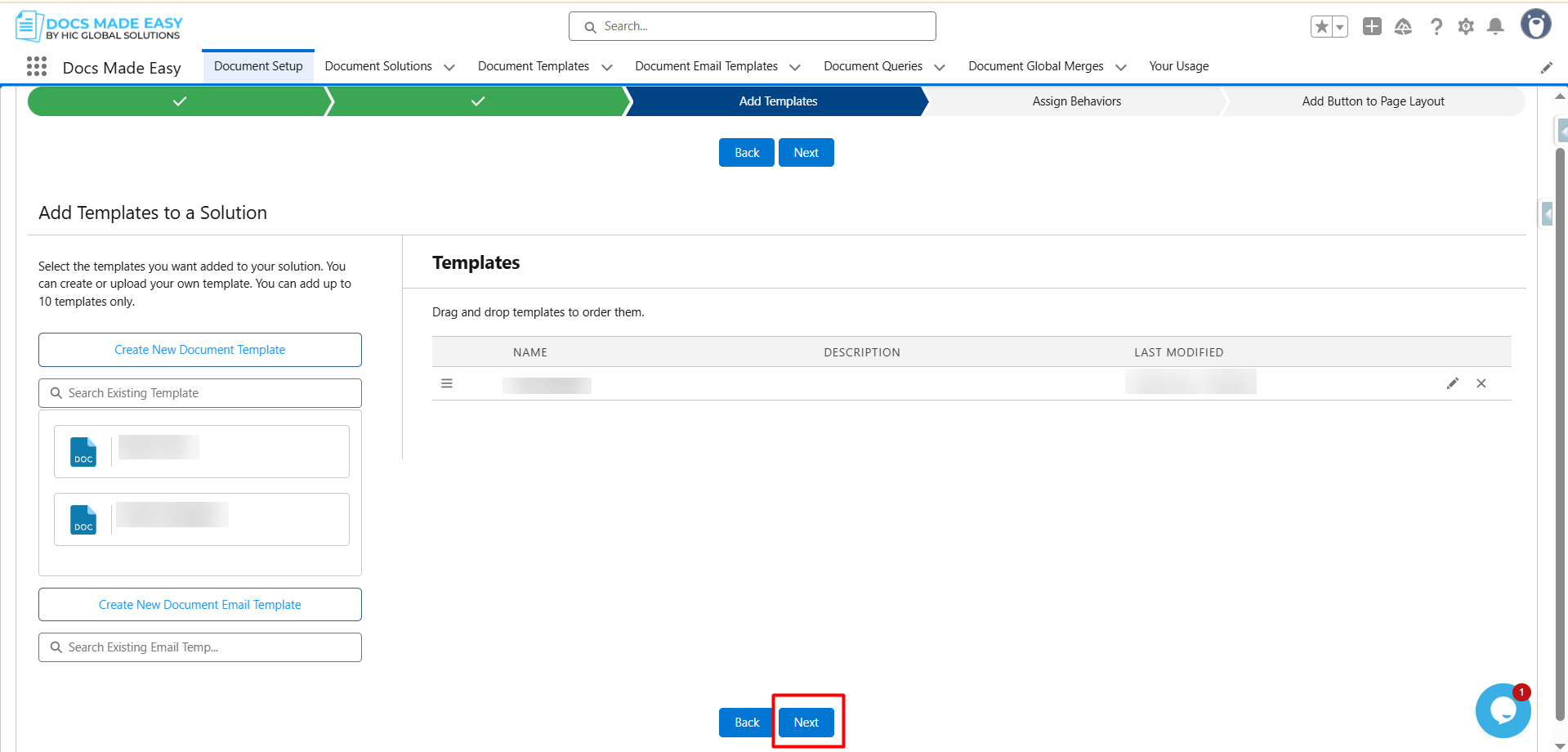Image resolution: width=1568 pixels, height=752 pixels.
Task: Select the Assign Behaviors progress step
Action: (x=1076, y=101)
